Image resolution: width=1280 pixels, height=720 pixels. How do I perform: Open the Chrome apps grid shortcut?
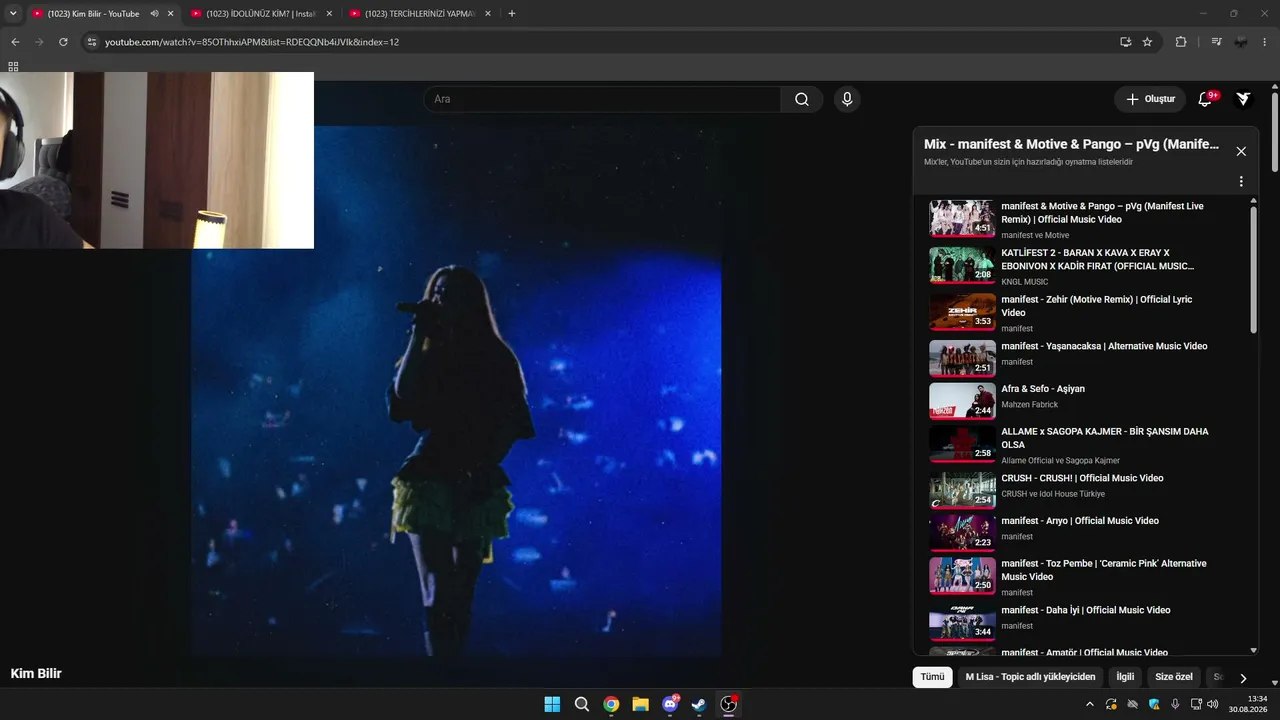click(13, 67)
